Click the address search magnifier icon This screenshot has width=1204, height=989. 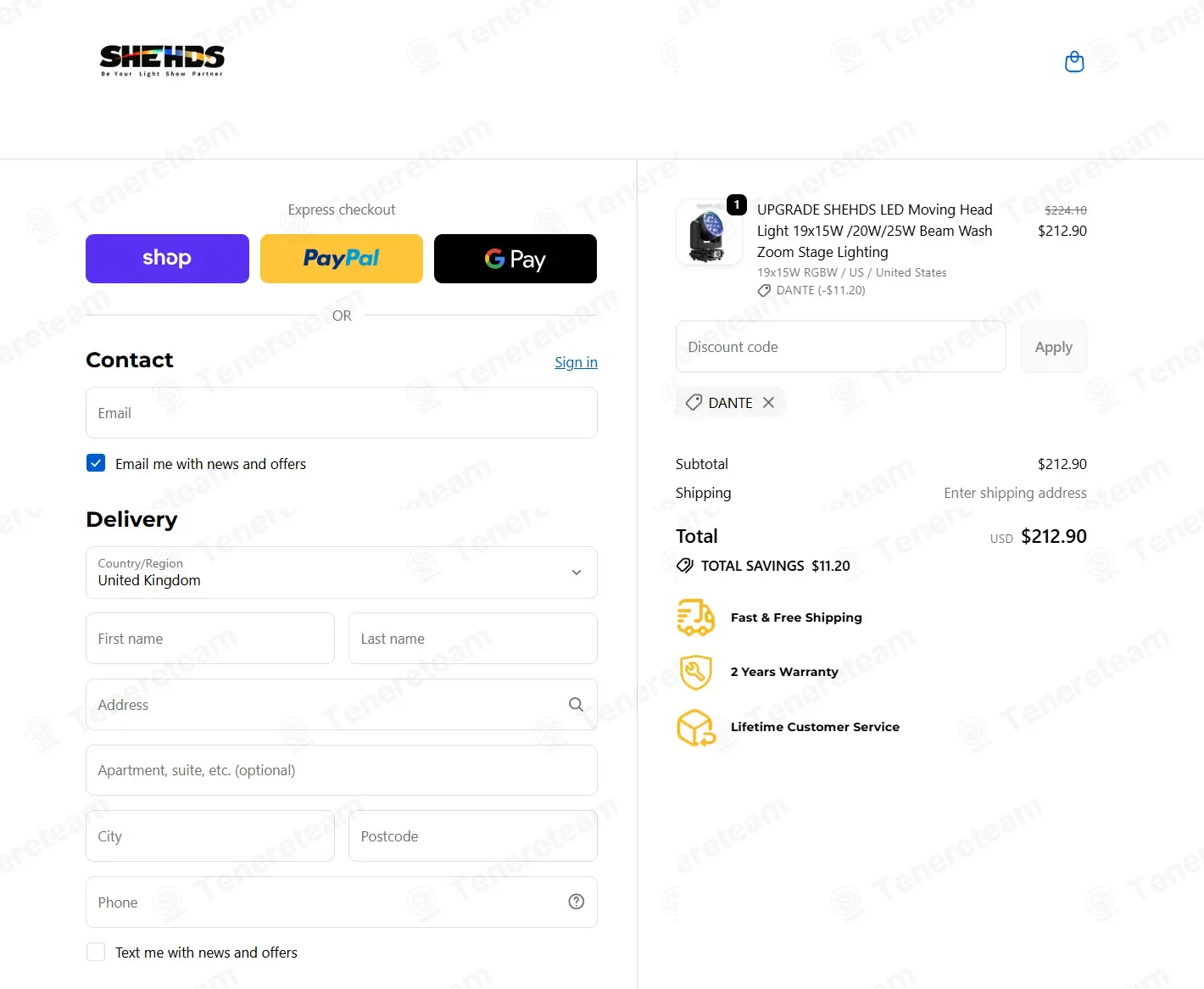click(576, 705)
